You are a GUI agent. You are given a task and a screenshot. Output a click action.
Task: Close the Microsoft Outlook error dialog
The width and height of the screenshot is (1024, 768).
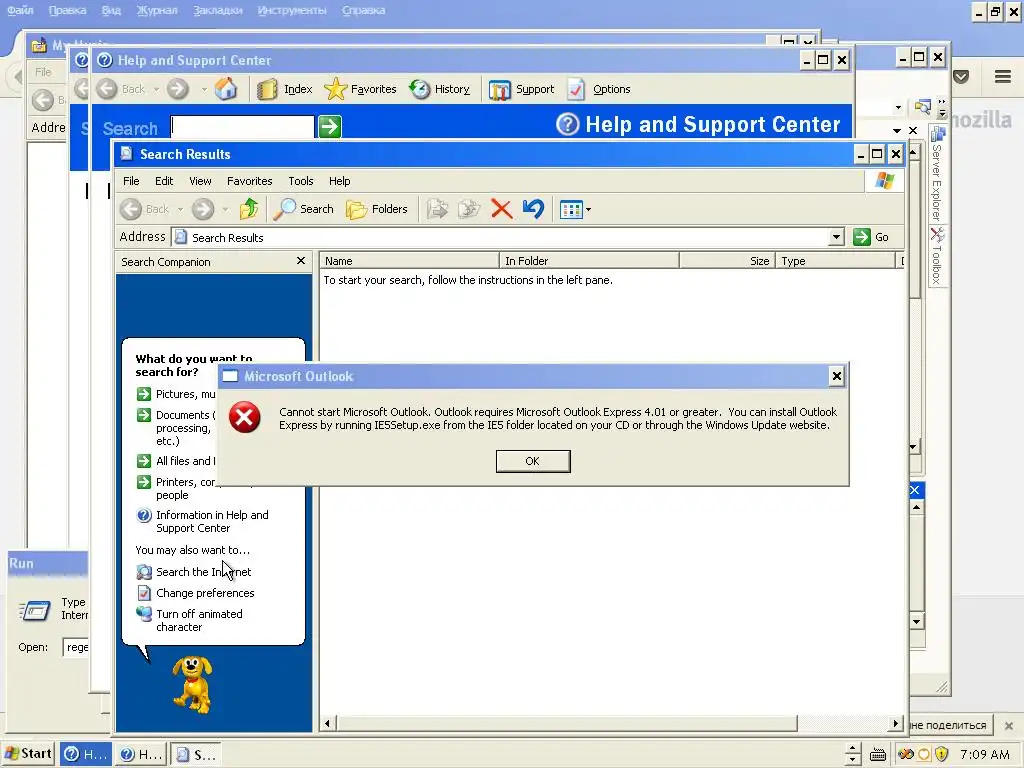click(836, 376)
